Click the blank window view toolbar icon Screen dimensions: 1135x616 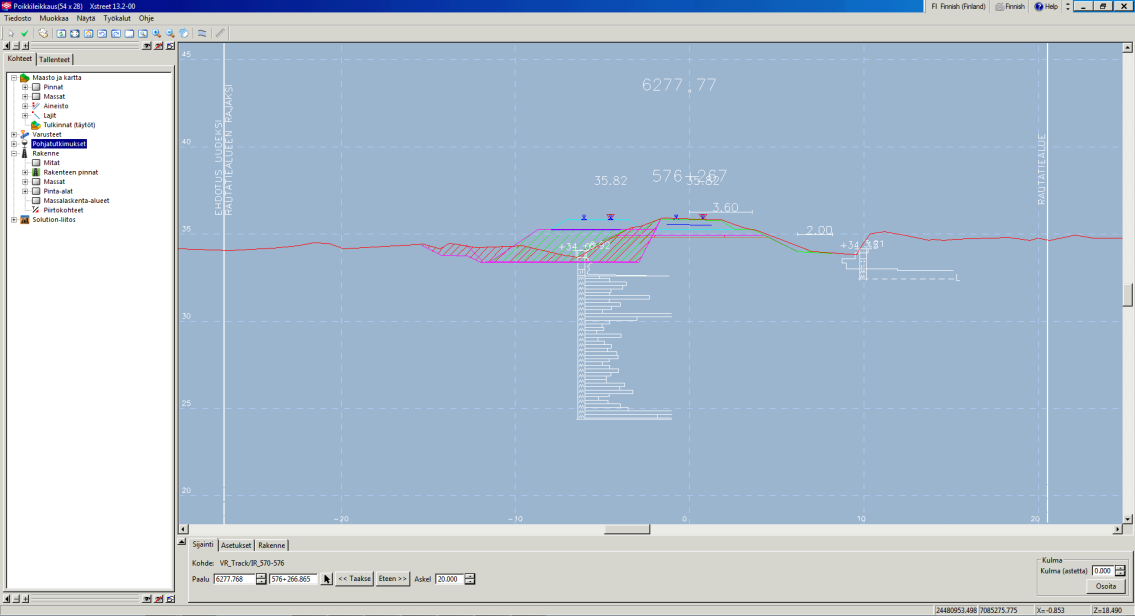tap(130, 33)
